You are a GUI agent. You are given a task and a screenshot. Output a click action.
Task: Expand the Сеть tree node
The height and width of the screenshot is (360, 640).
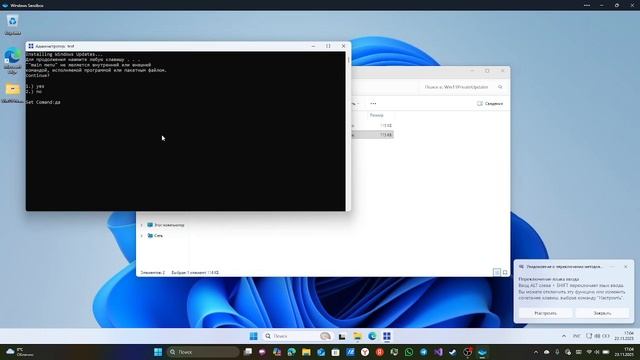coord(142,236)
